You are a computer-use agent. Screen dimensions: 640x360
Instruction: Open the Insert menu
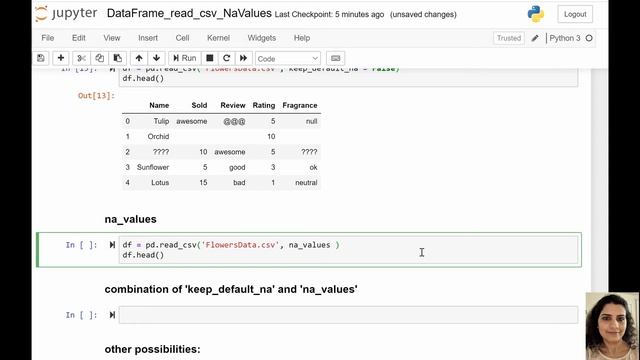point(148,38)
